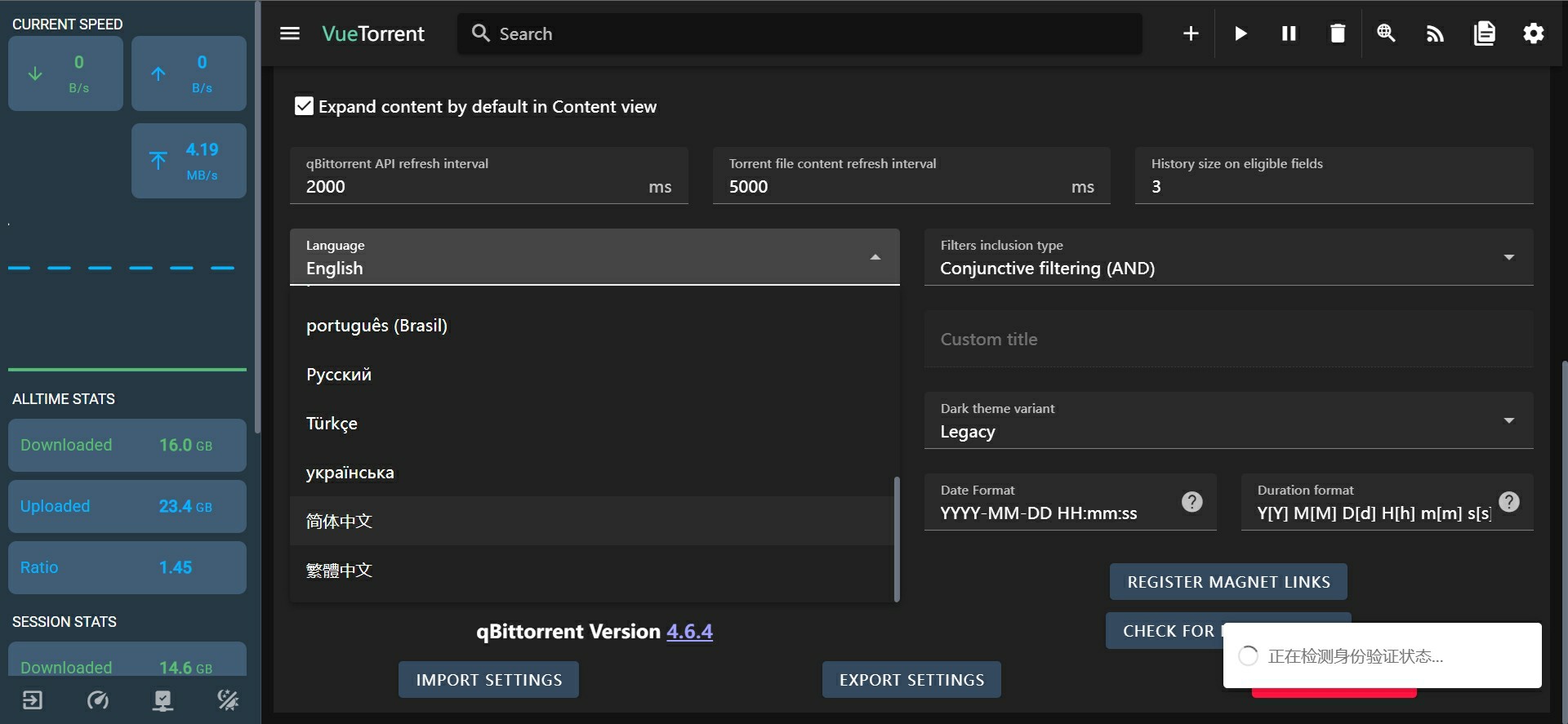Screen dimensions: 1568x724
Task: Uncheck Expand content by default checkbox
Action: [x=304, y=107]
